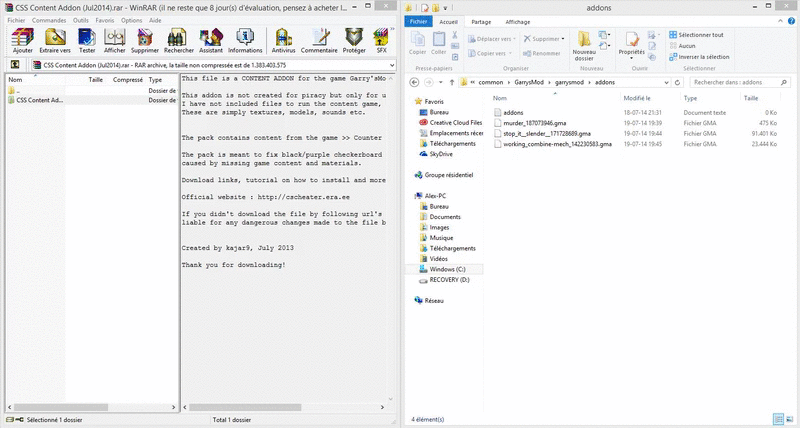Open Propriétés icon in Explorer ribbon
800x428 pixels.
click(632, 43)
